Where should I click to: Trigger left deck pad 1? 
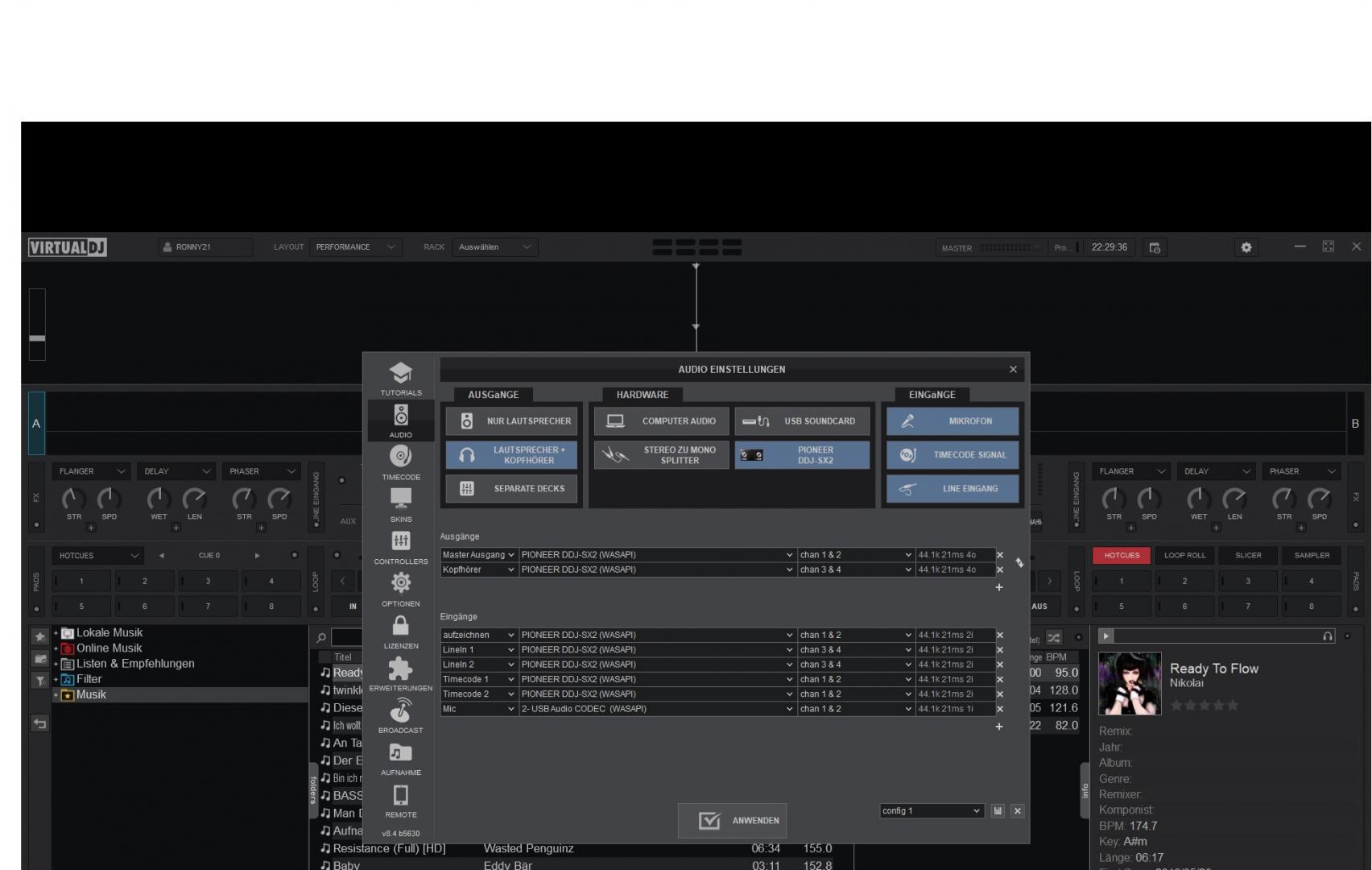[x=81, y=581]
